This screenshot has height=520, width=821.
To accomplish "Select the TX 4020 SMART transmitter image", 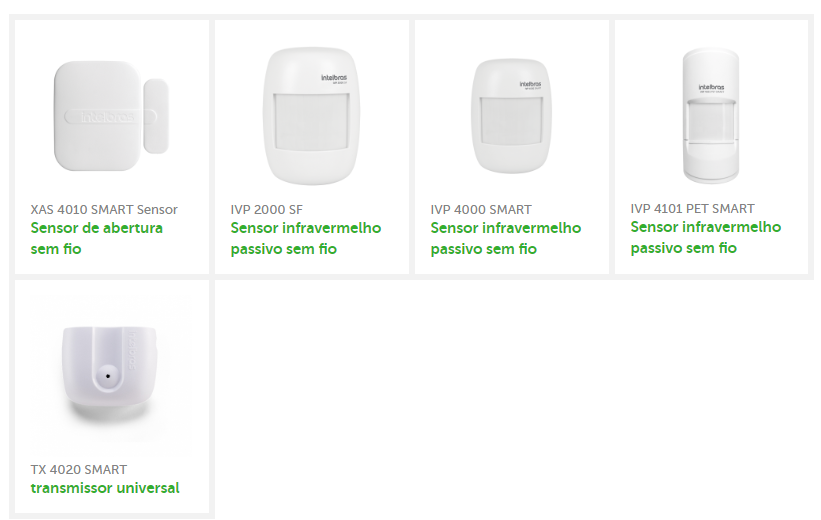I will click(111, 373).
